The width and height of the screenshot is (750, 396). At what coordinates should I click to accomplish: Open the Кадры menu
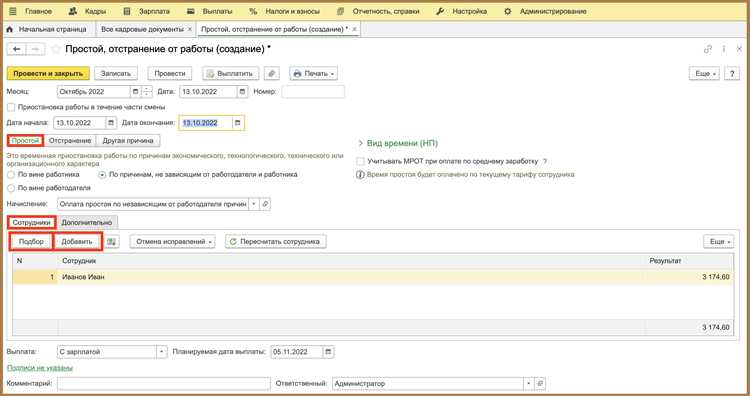tap(88, 11)
